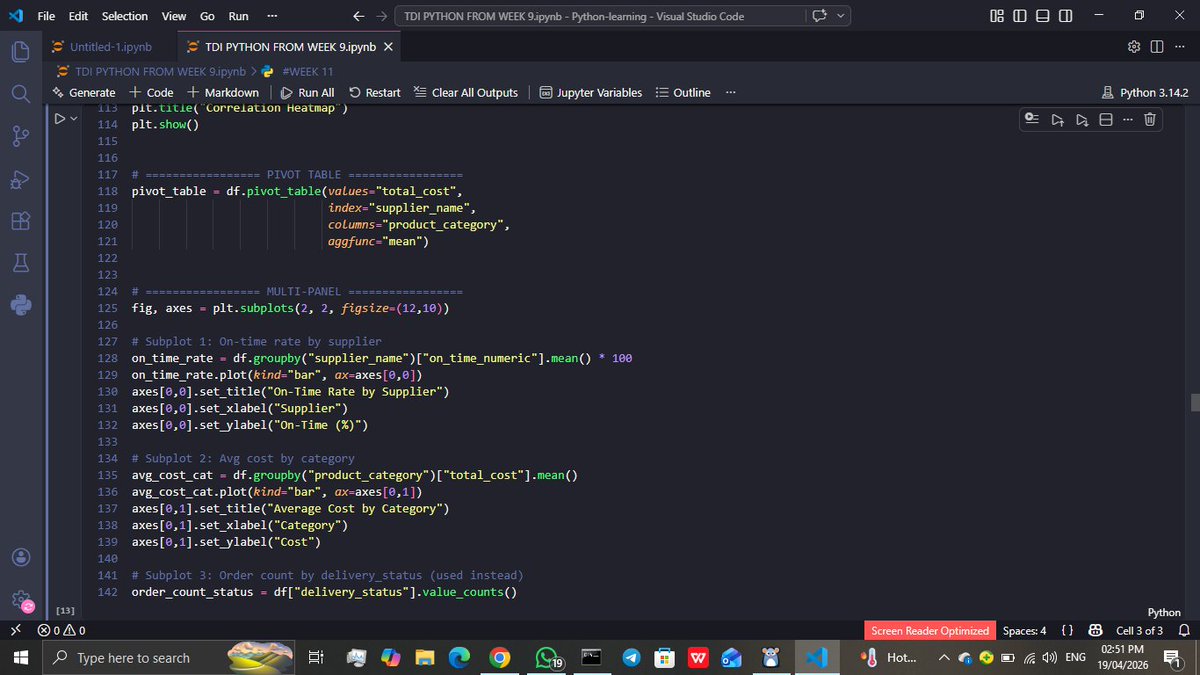The width and height of the screenshot is (1200, 675).
Task: Open the Explorer view
Action: pyautogui.click(x=20, y=51)
